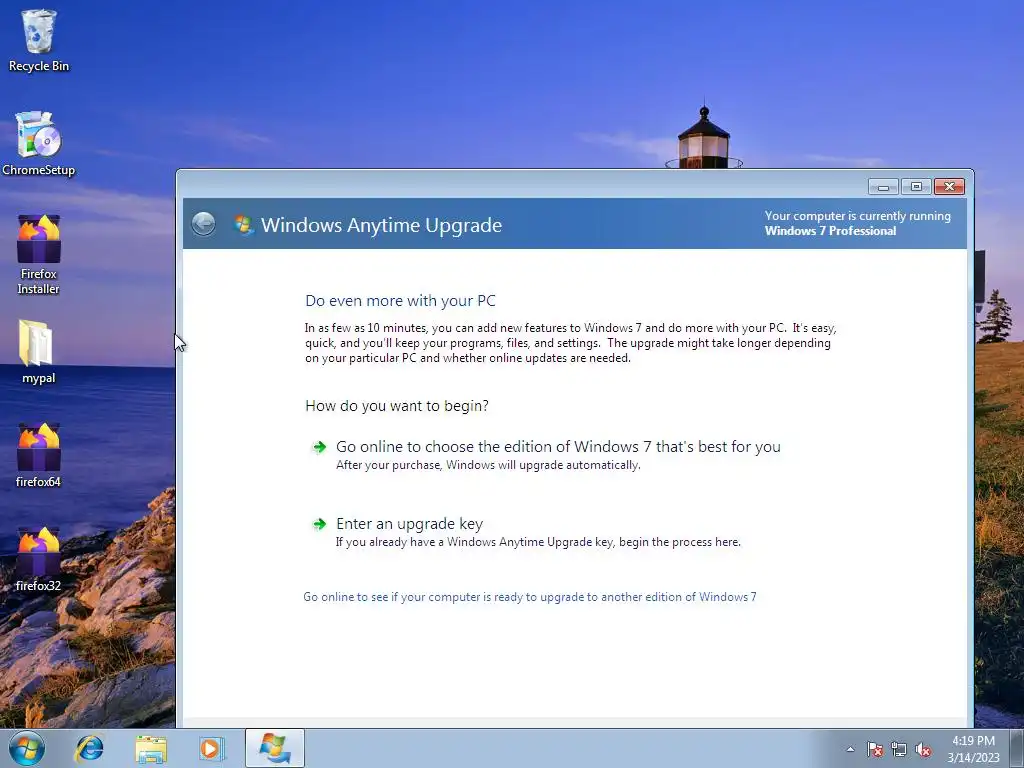Click the network tray icon

899,749
